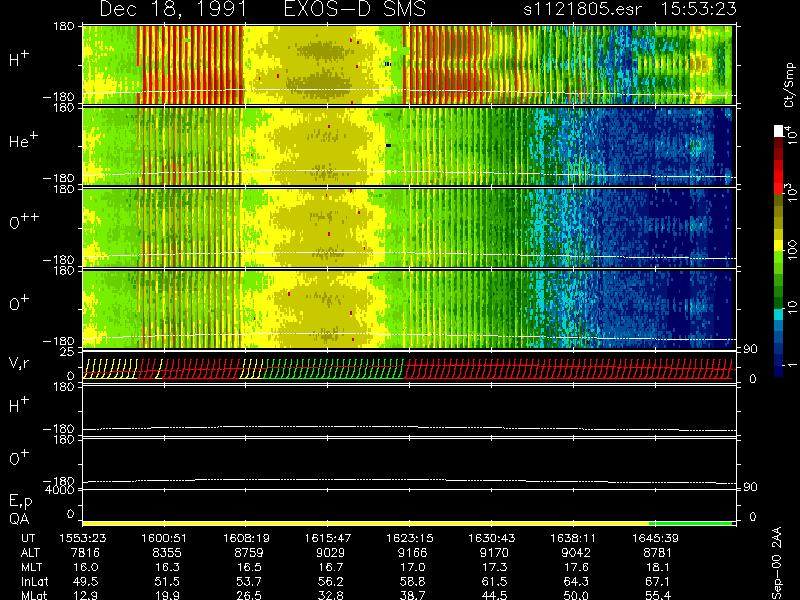Select UT tick value "1600:51"
This screenshot has height=600, width=800.
[164, 538]
